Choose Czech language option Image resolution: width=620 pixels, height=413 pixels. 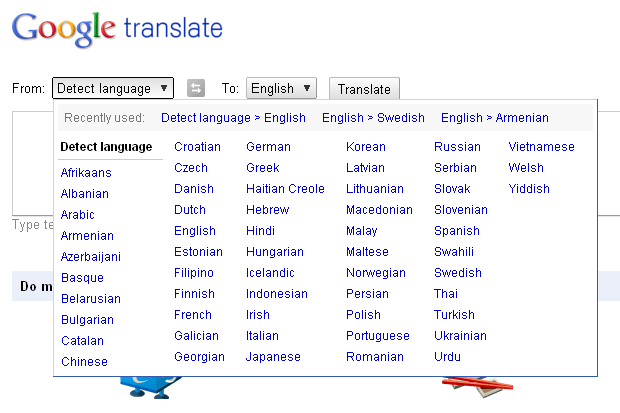click(x=191, y=168)
